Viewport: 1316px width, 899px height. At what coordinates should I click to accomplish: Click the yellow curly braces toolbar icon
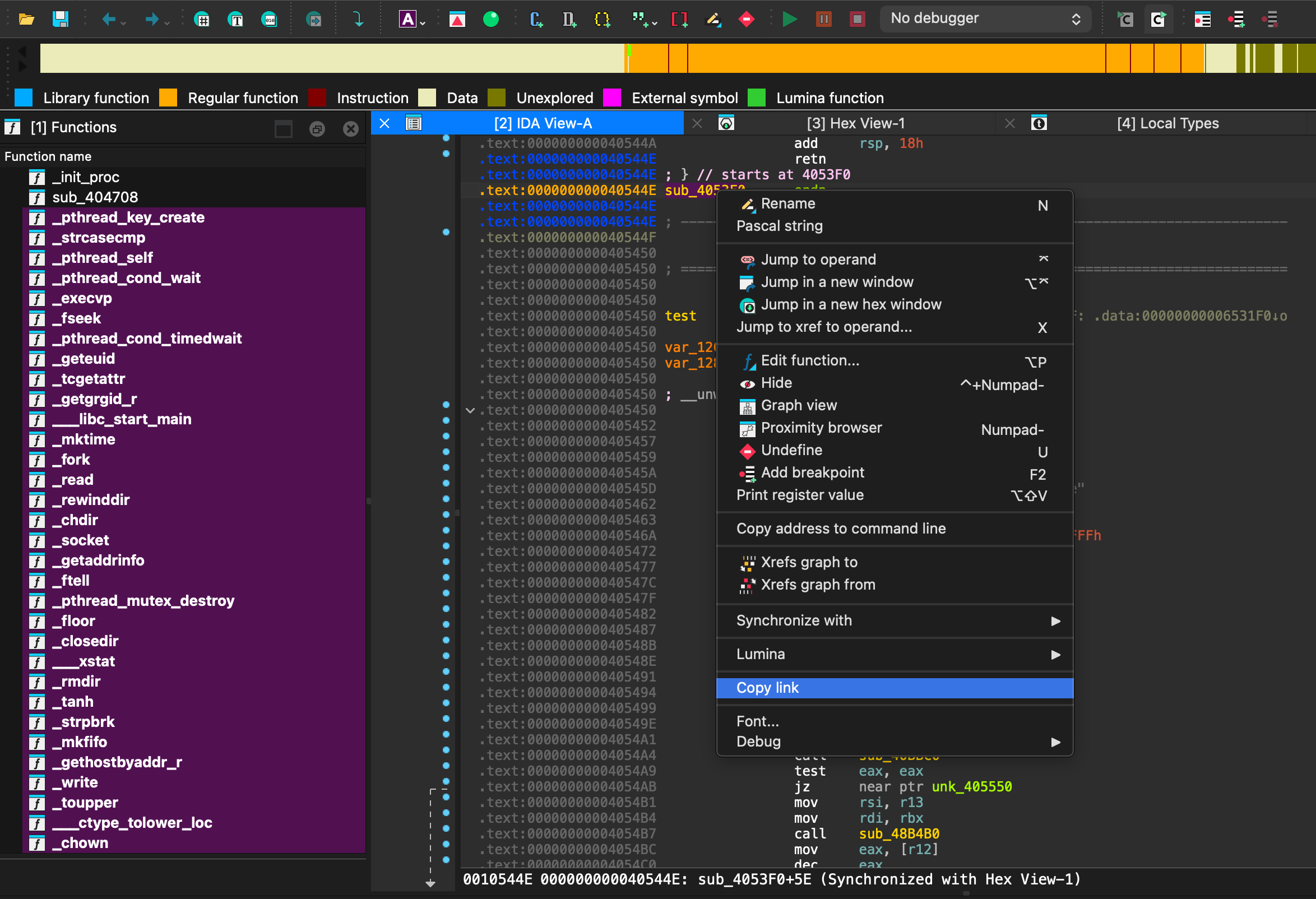603,19
